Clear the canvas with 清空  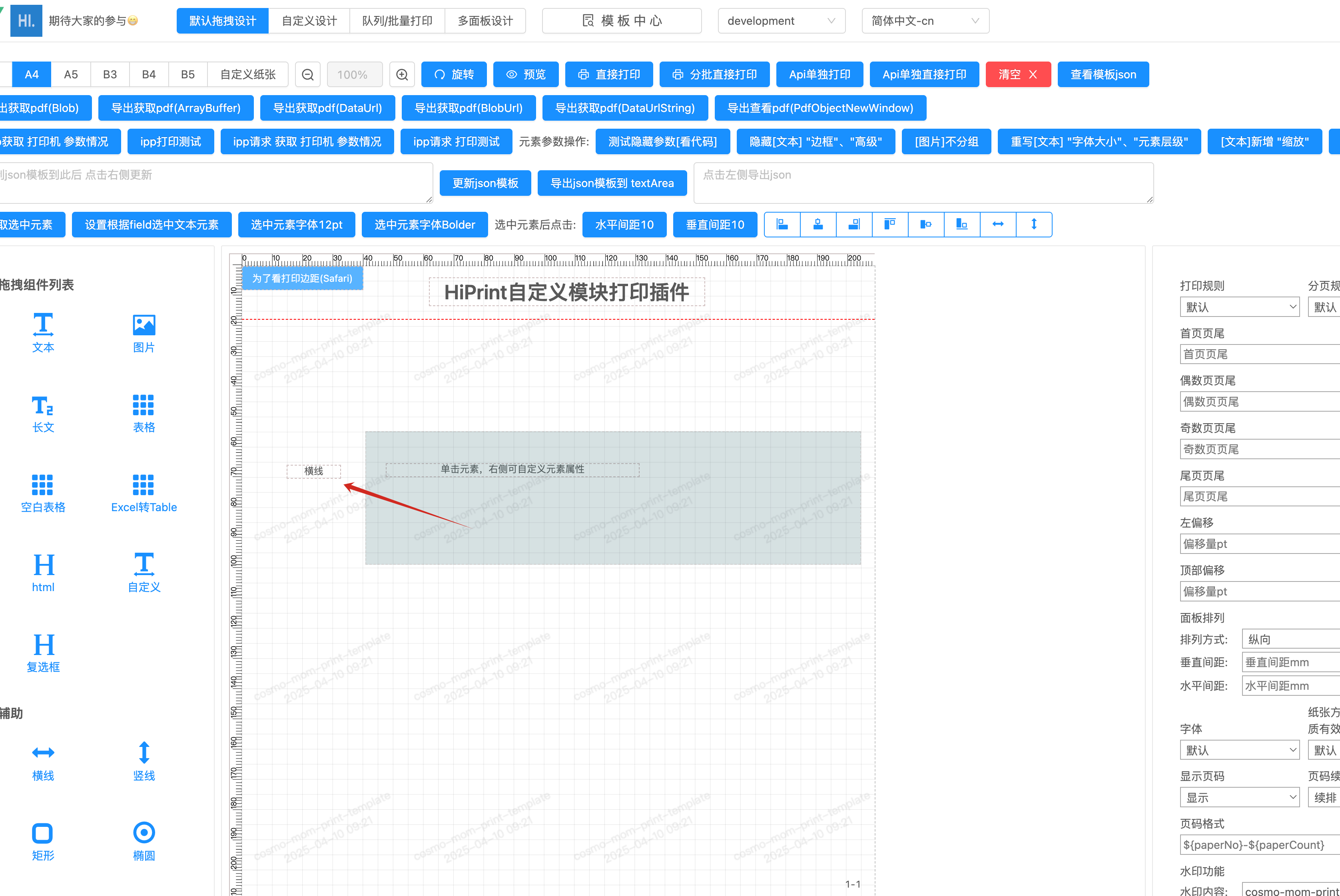tap(1018, 74)
